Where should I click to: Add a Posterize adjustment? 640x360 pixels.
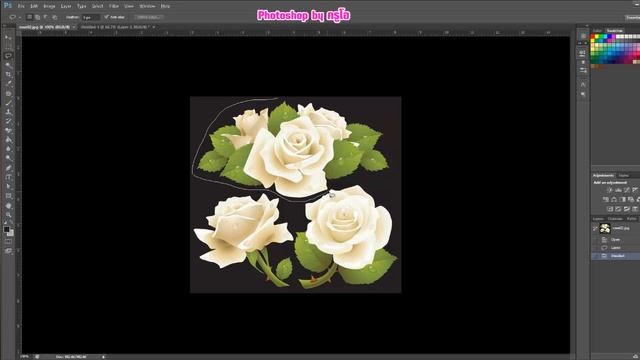click(x=618, y=209)
